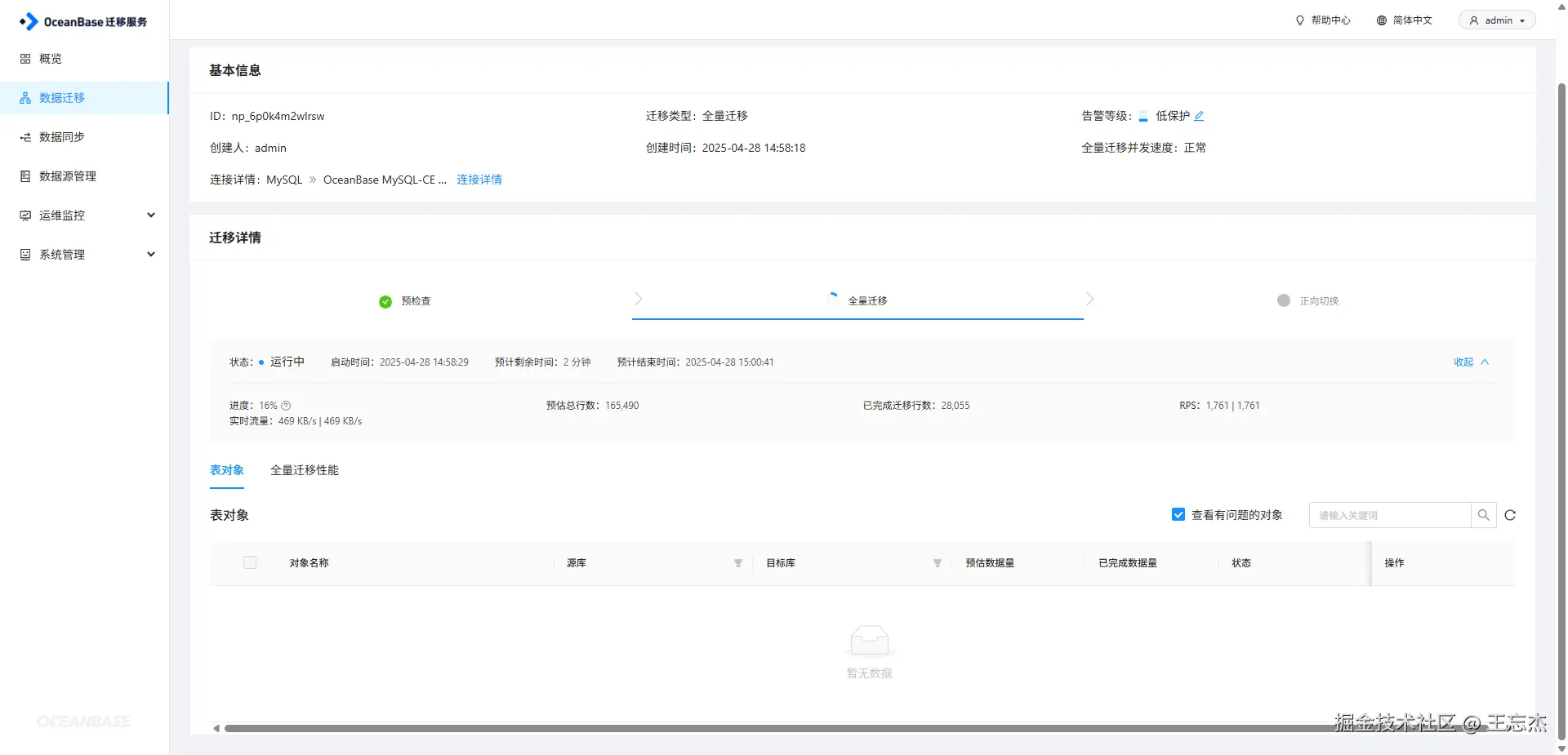Click the 数据迁移 sidebar icon

25,98
